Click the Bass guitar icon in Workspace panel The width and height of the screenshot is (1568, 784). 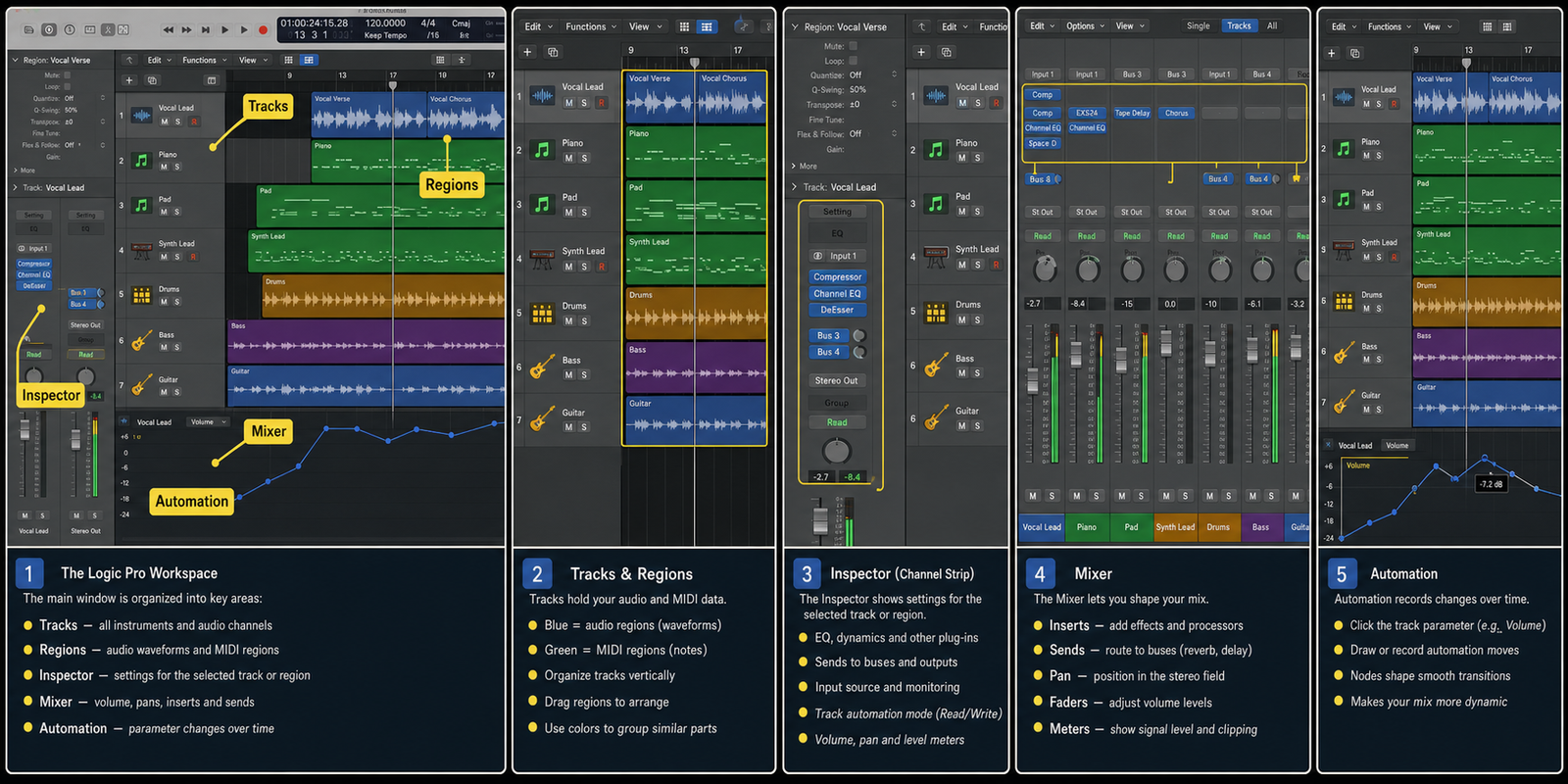point(141,340)
